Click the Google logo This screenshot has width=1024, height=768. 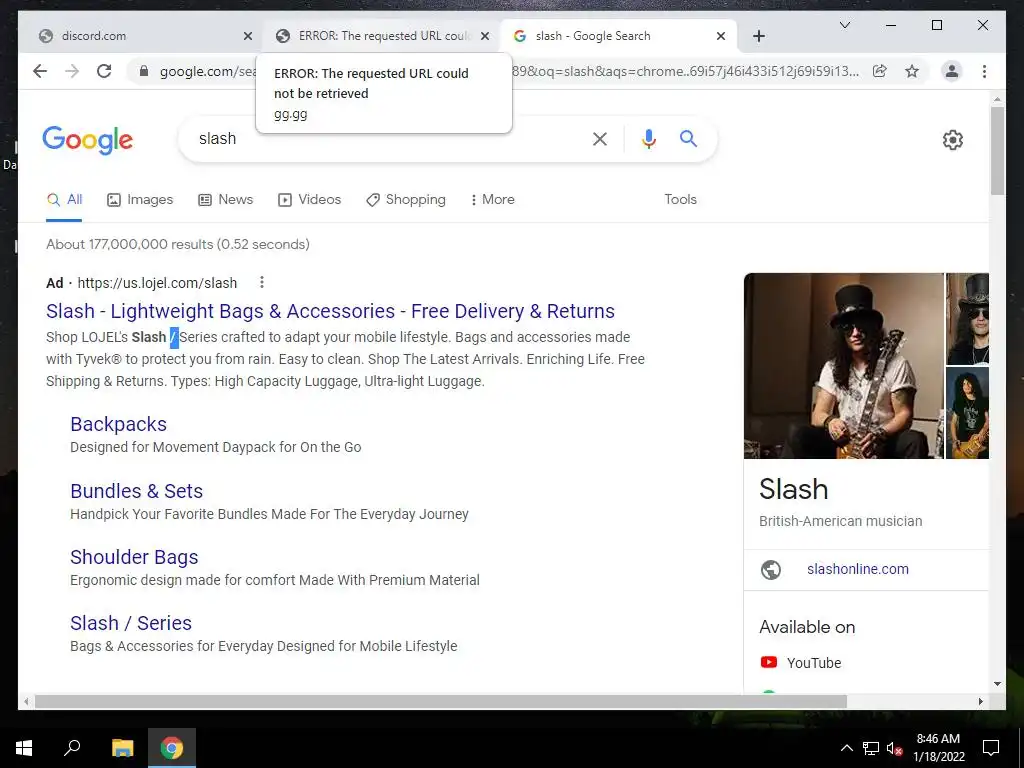[88, 140]
